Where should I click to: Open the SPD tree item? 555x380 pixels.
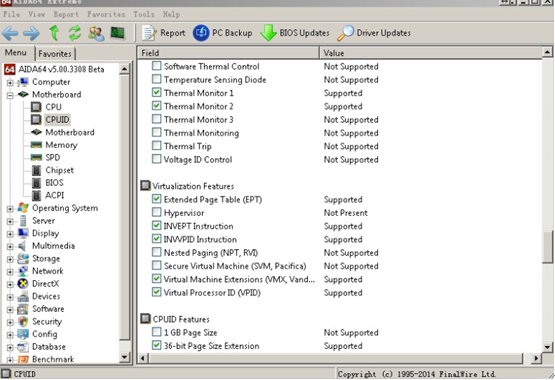52,157
